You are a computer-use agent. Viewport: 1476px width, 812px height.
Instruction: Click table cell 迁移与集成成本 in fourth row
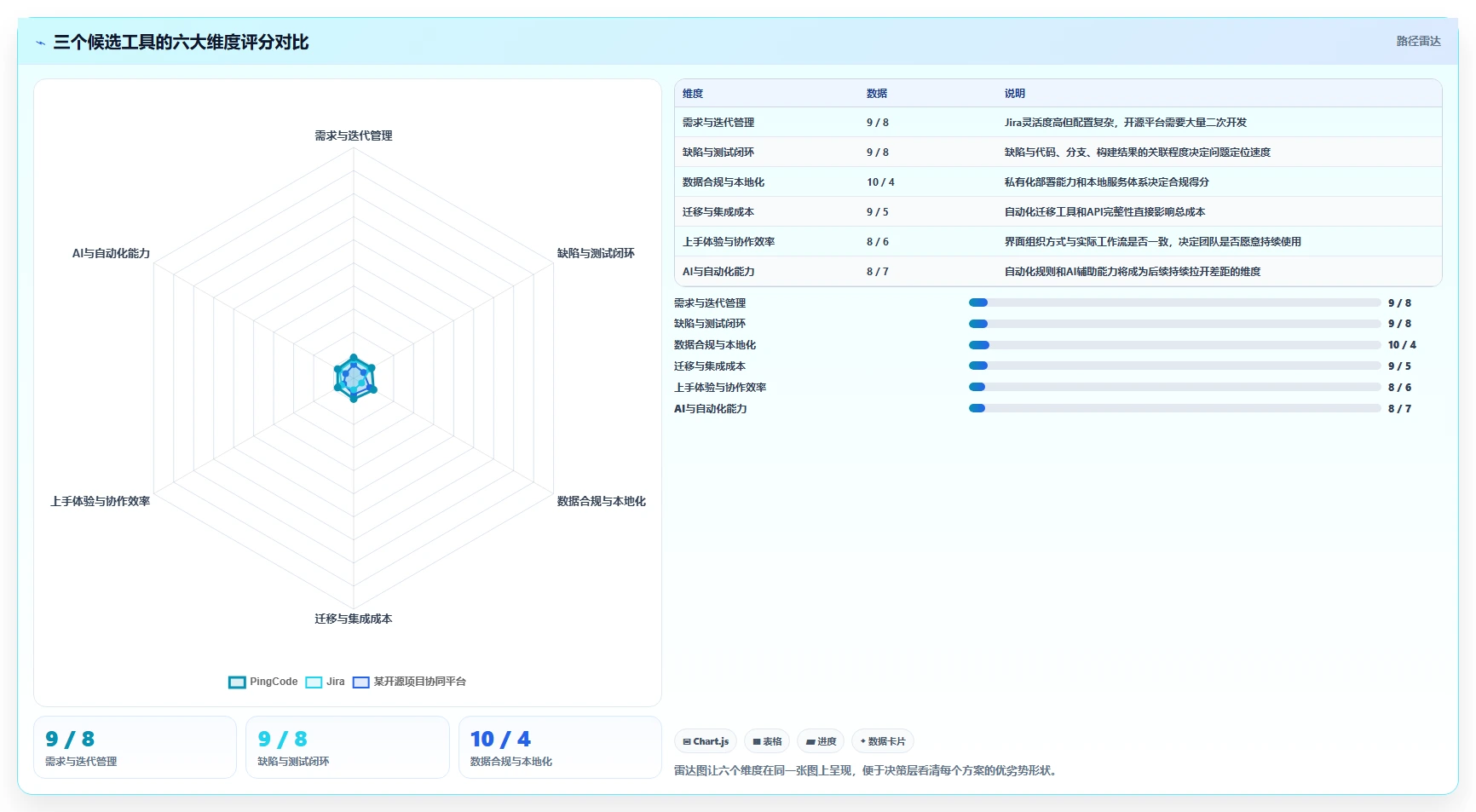tap(718, 212)
